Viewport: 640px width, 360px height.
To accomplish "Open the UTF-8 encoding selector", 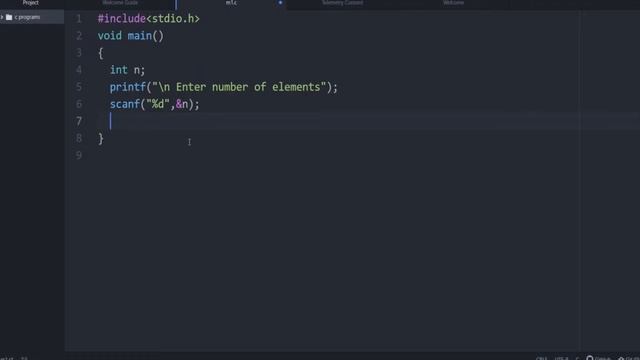I will point(561,358).
